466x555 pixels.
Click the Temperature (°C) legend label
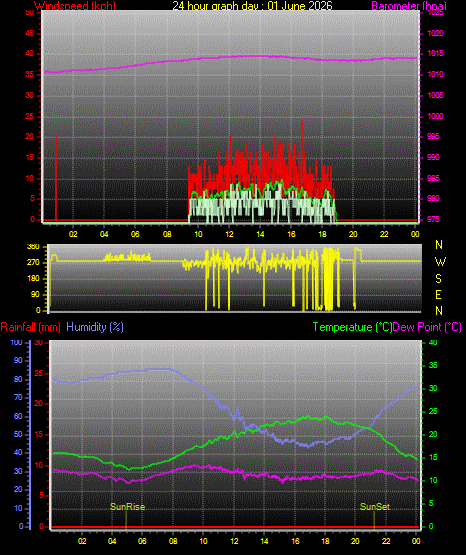coord(352,327)
